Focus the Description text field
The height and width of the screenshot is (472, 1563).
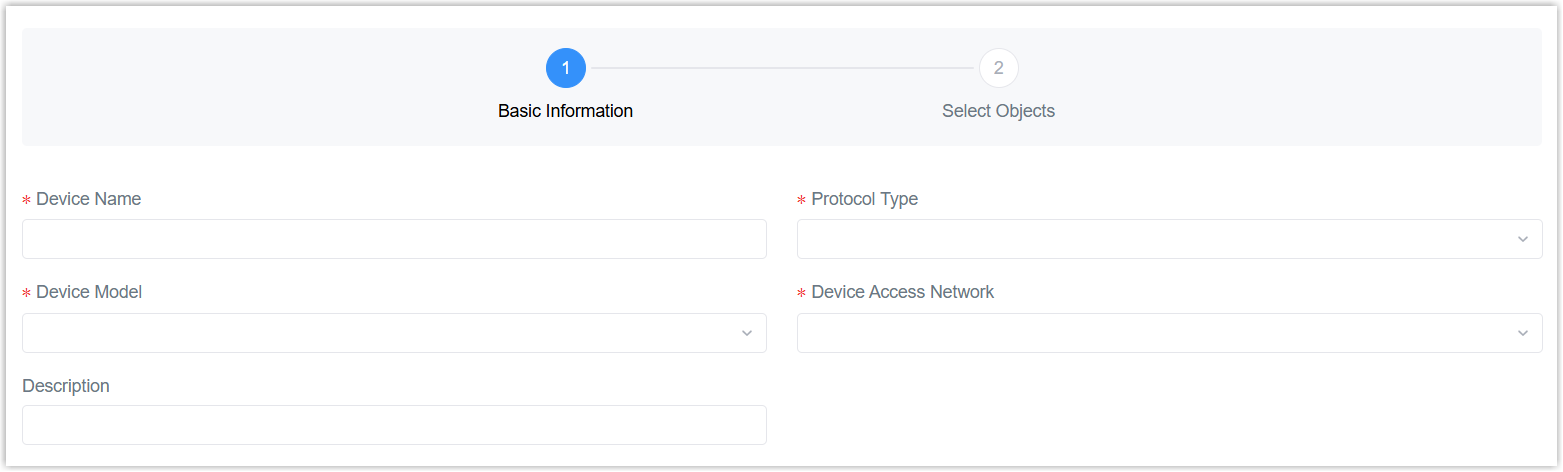[x=394, y=425]
